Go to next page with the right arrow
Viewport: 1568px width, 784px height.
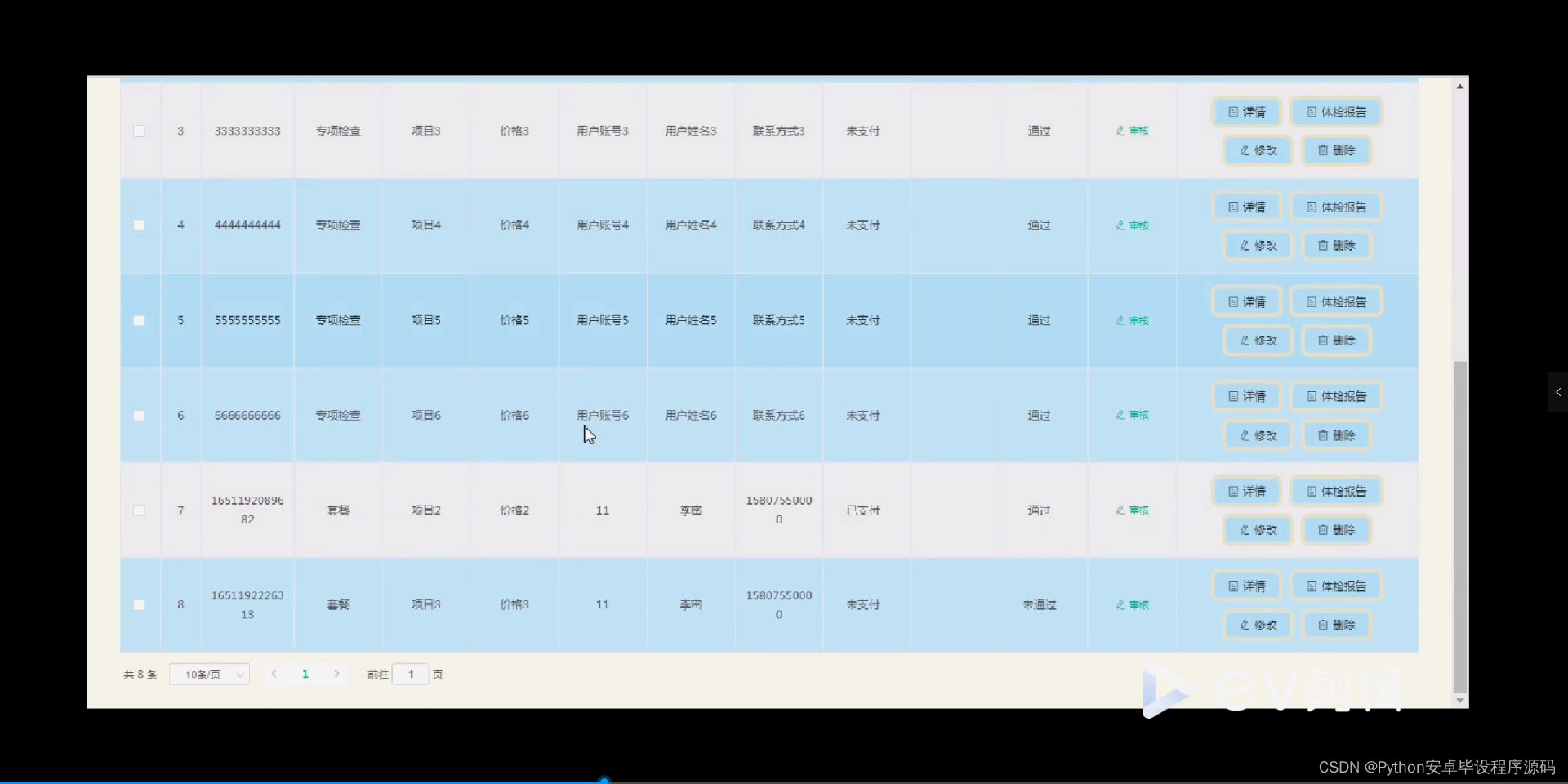(336, 675)
